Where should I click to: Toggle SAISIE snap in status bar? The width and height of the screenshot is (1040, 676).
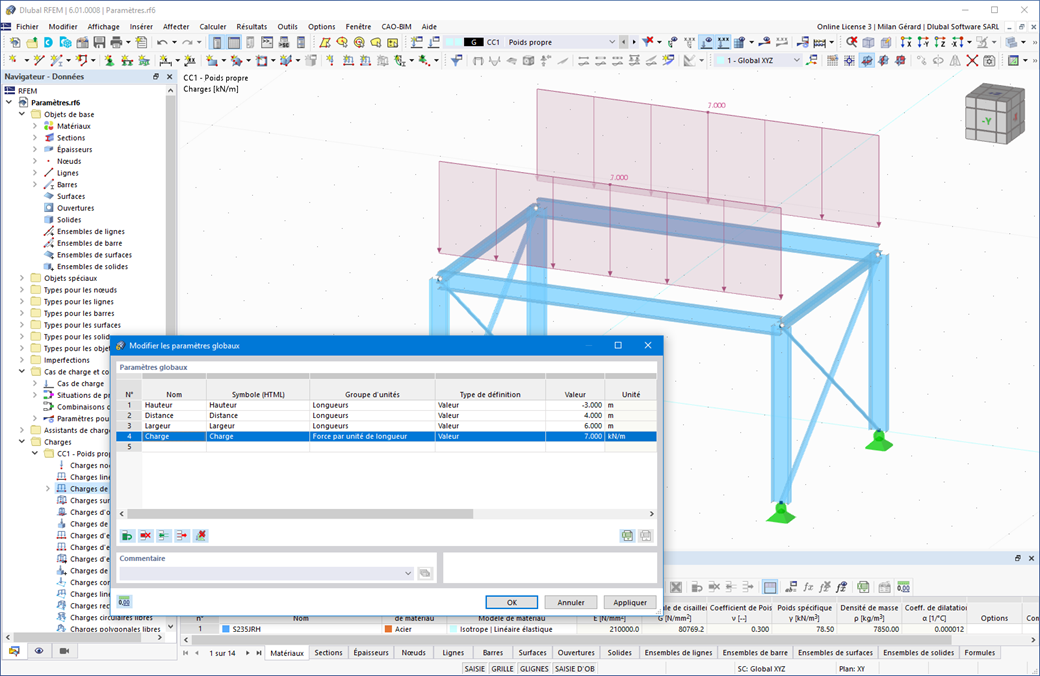tap(475, 669)
